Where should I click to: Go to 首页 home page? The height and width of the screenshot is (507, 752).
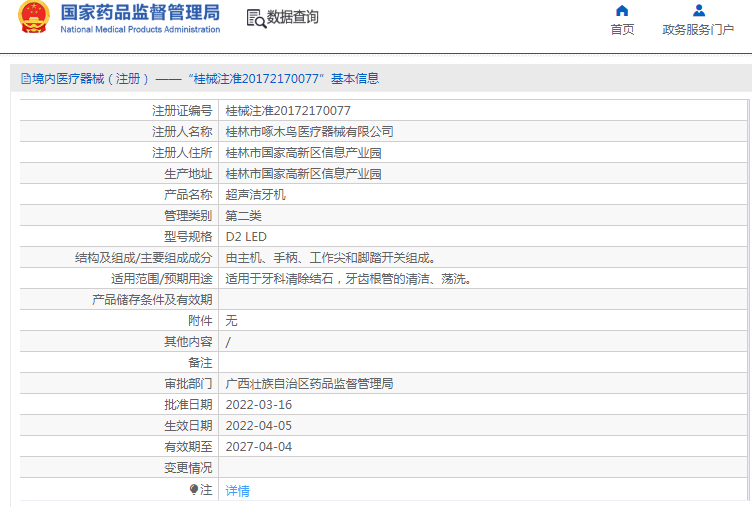pyautogui.click(x=622, y=30)
